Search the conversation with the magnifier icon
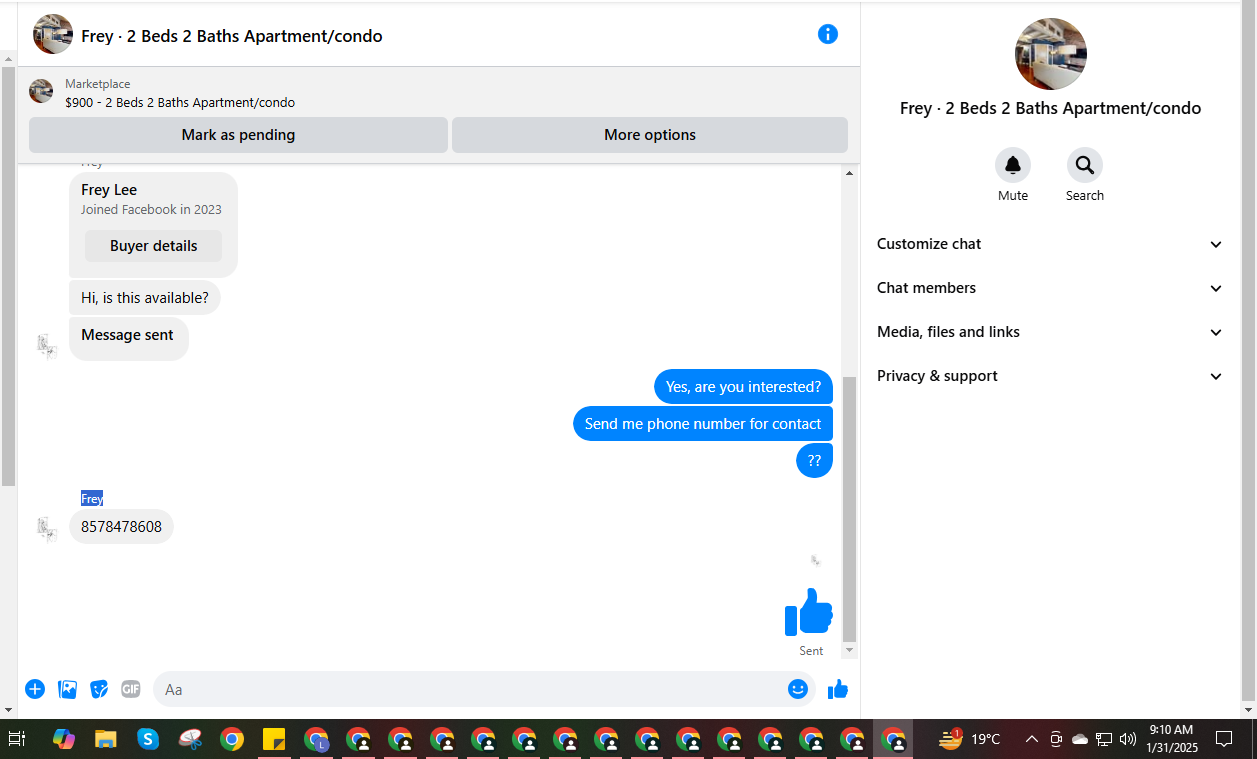Image resolution: width=1257 pixels, height=759 pixels. pos(1085,165)
